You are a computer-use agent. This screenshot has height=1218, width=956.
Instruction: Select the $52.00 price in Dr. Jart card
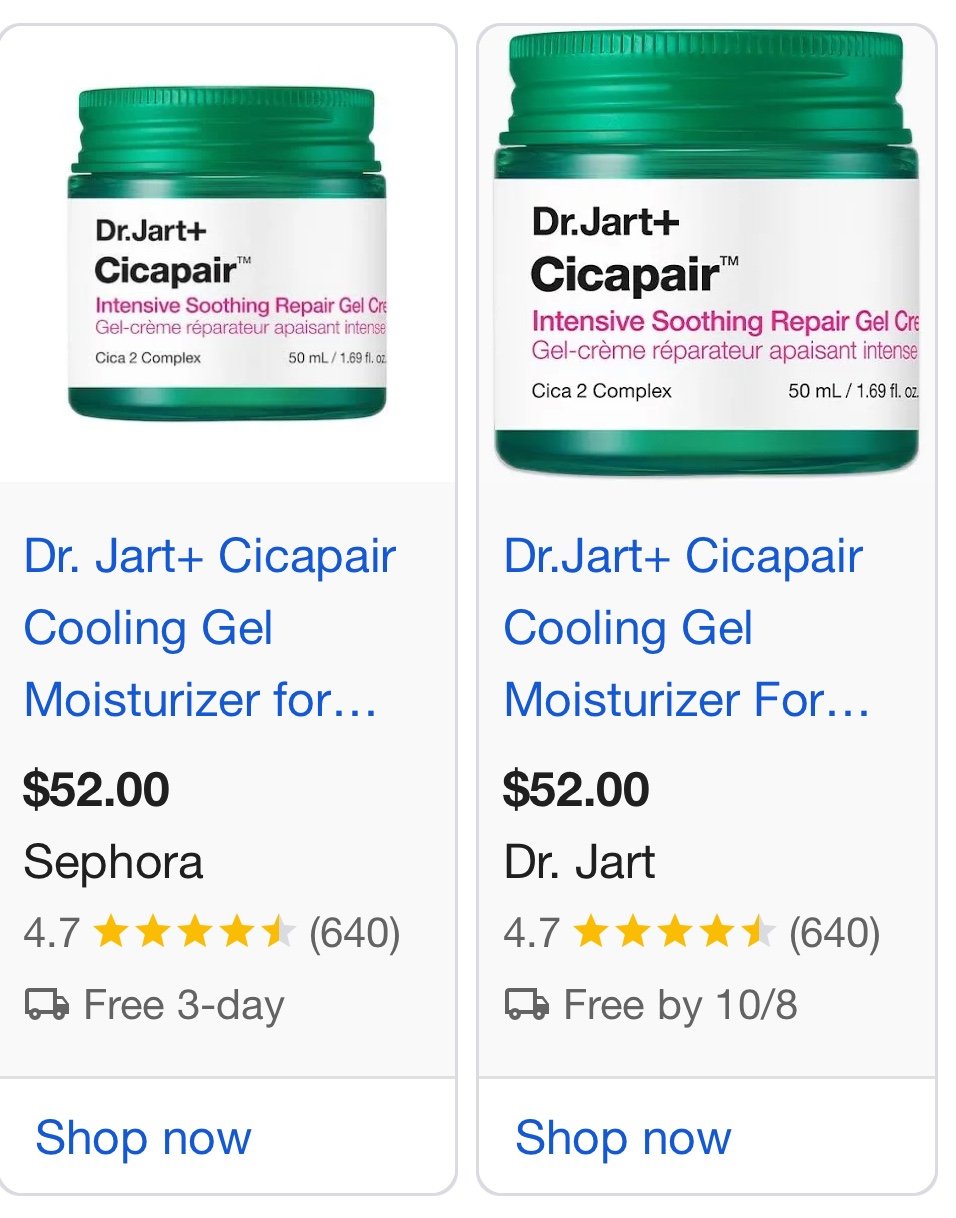tap(576, 790)
